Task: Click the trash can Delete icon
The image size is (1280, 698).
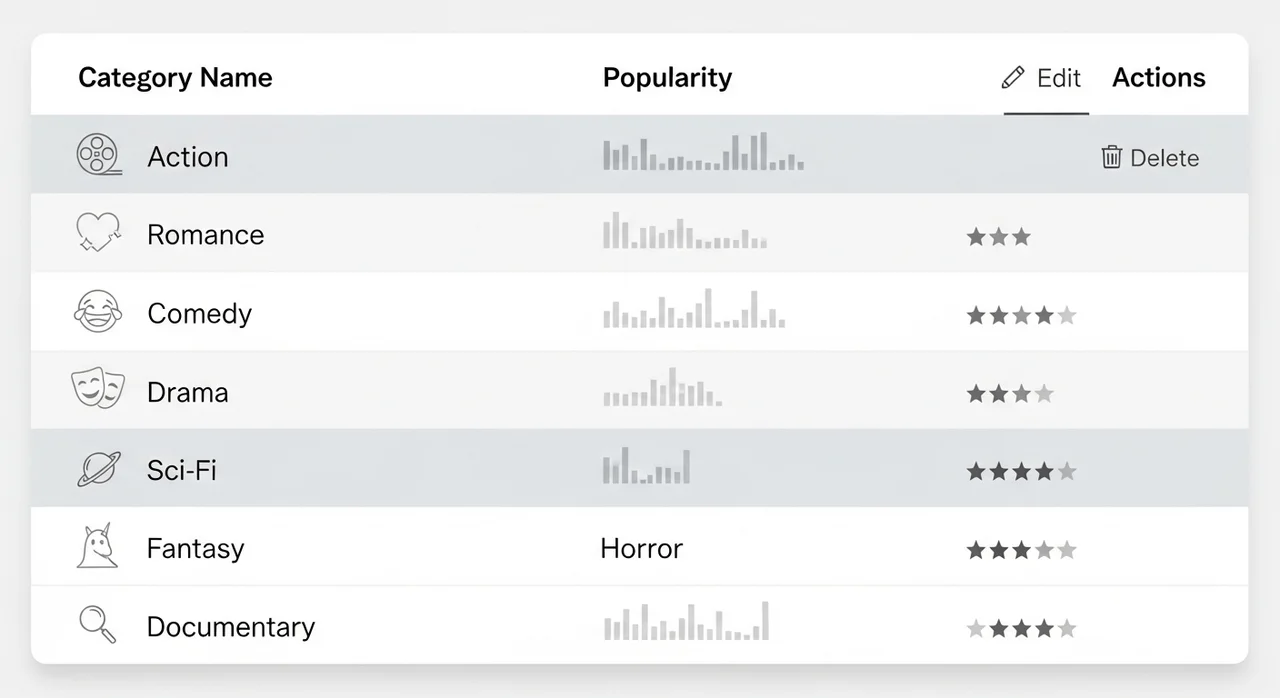Action: tap(1111, 157)
